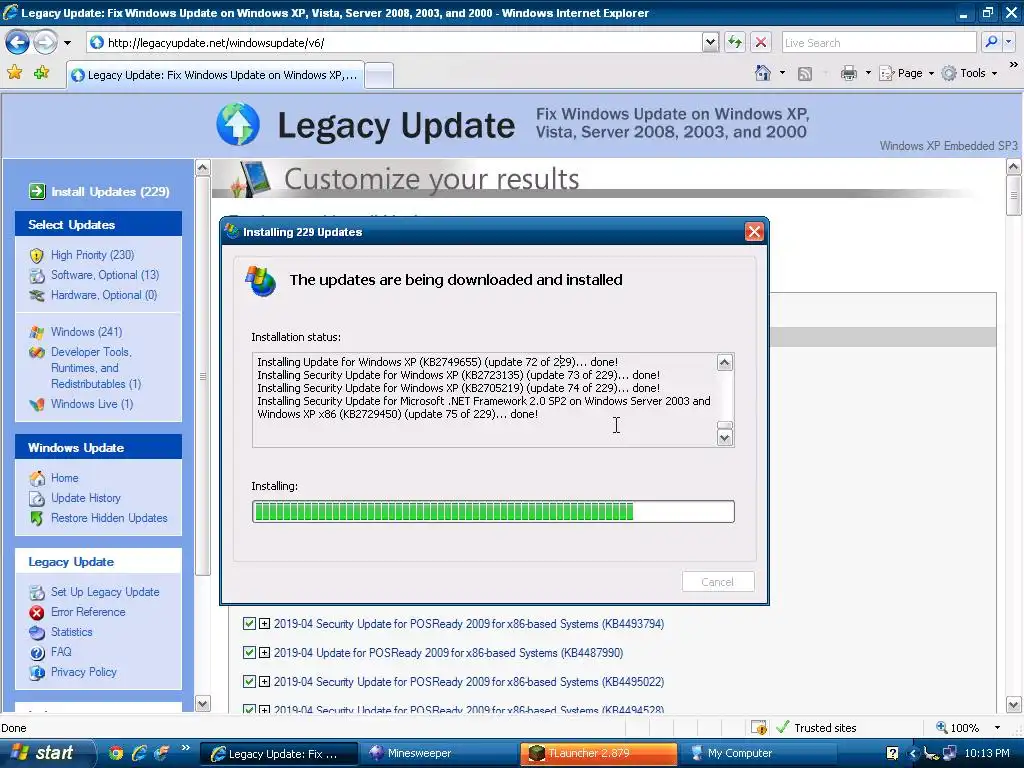Click the Install Updates green arrow icon
Image resolution: width=1024 pixels, height=768 pixels.
(x=37, y=191)
